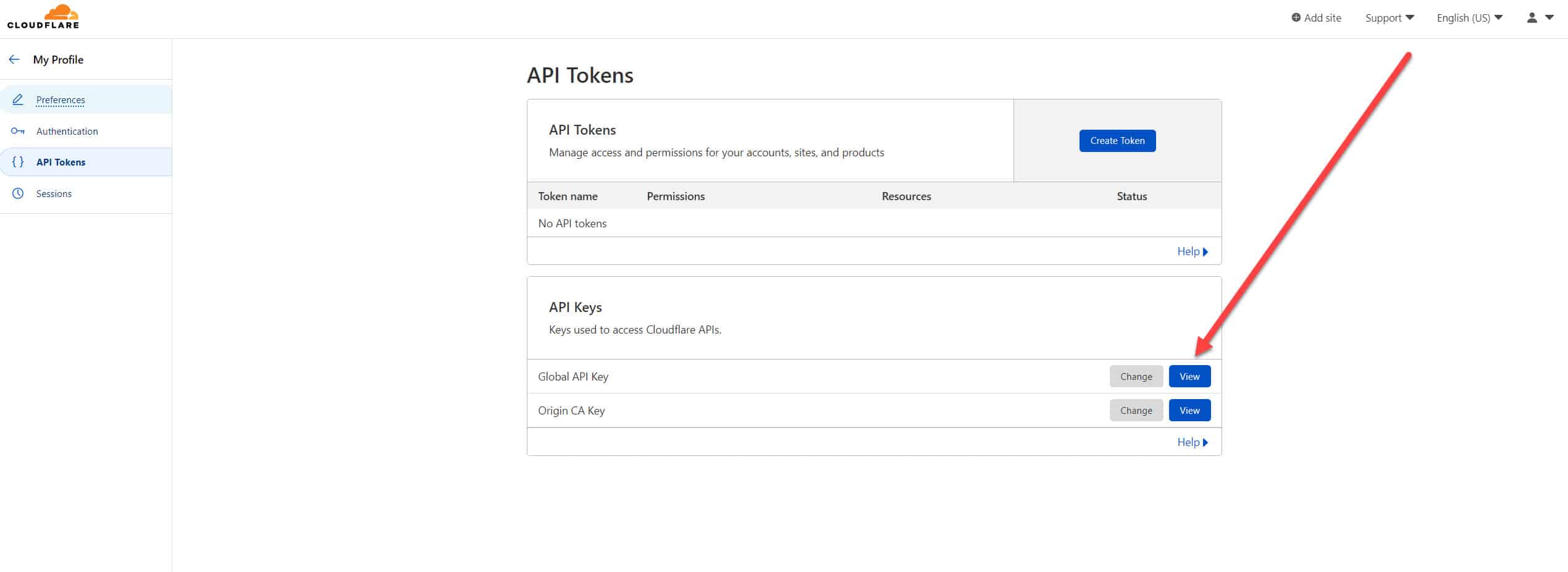View the Global API Key
Viewport: 1568px width, 572px height.
pos(1189,377)
